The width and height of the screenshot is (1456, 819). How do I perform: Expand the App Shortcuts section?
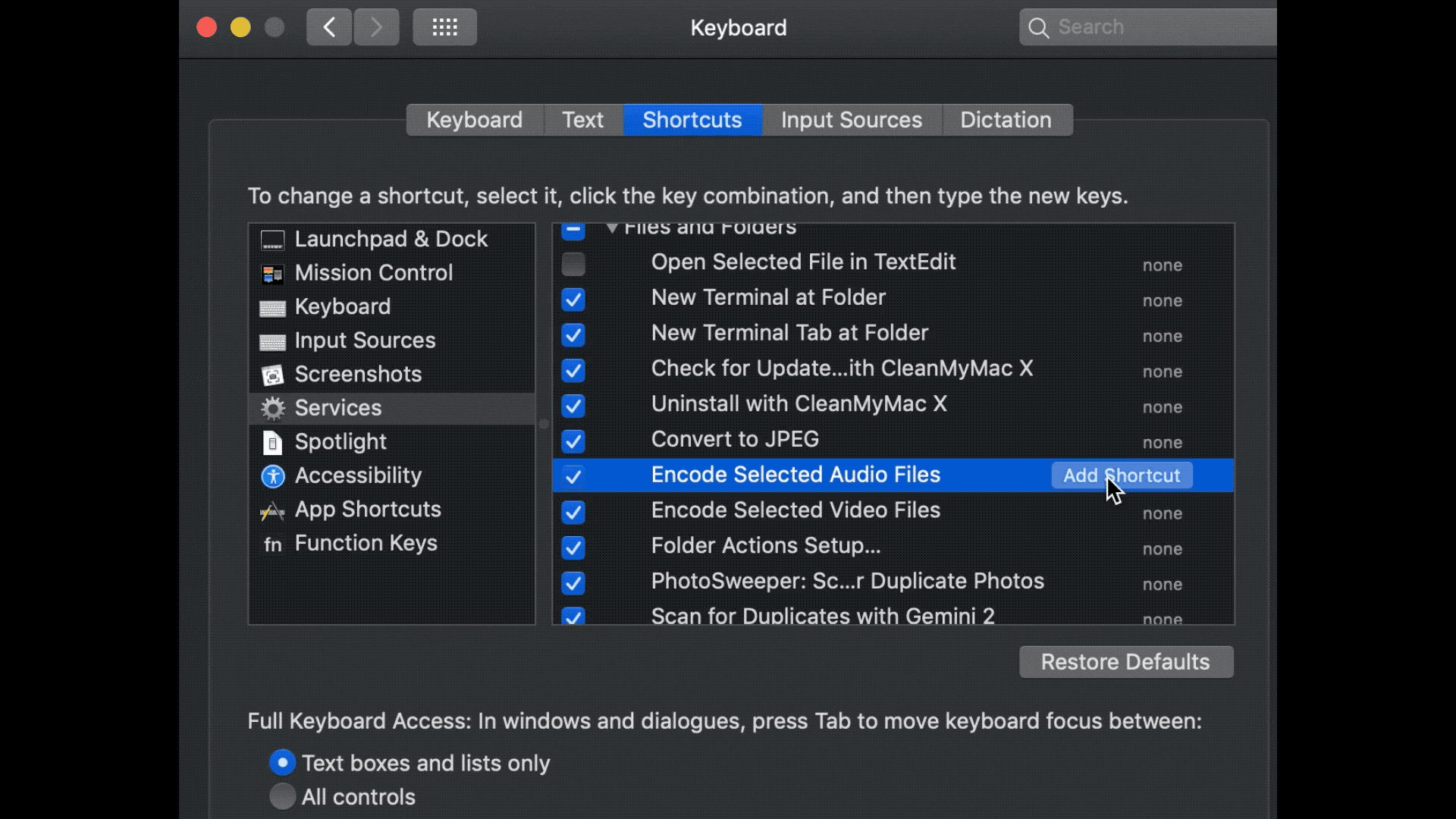tap(368, 508)
